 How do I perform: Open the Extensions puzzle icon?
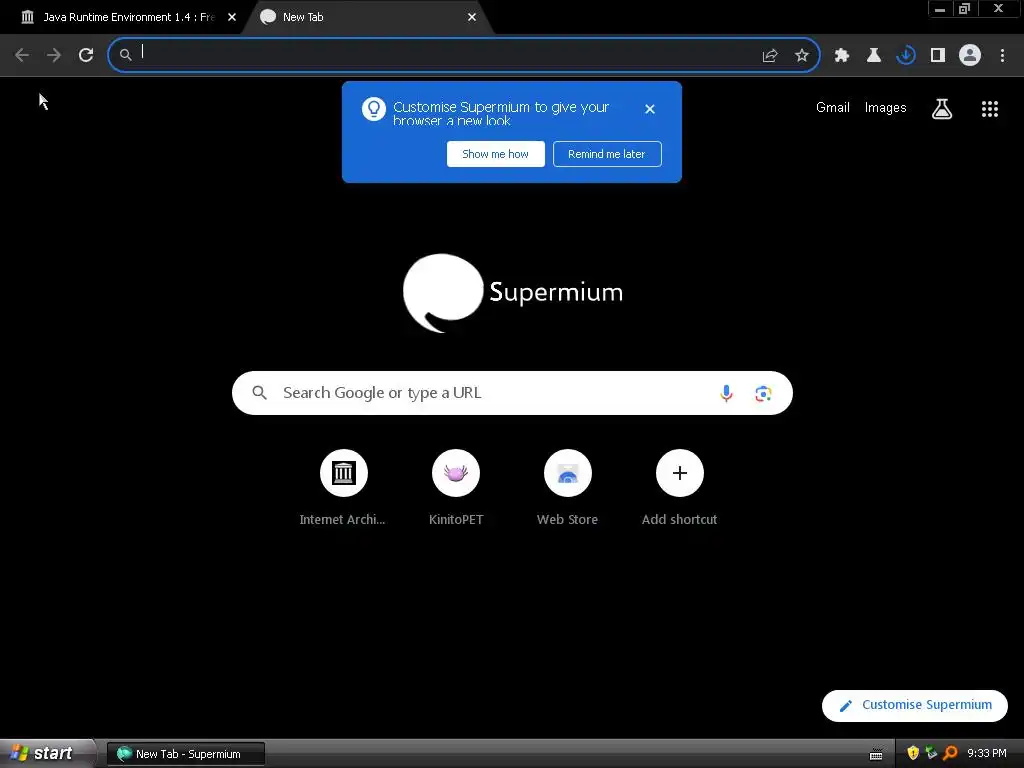click(842, 56)
